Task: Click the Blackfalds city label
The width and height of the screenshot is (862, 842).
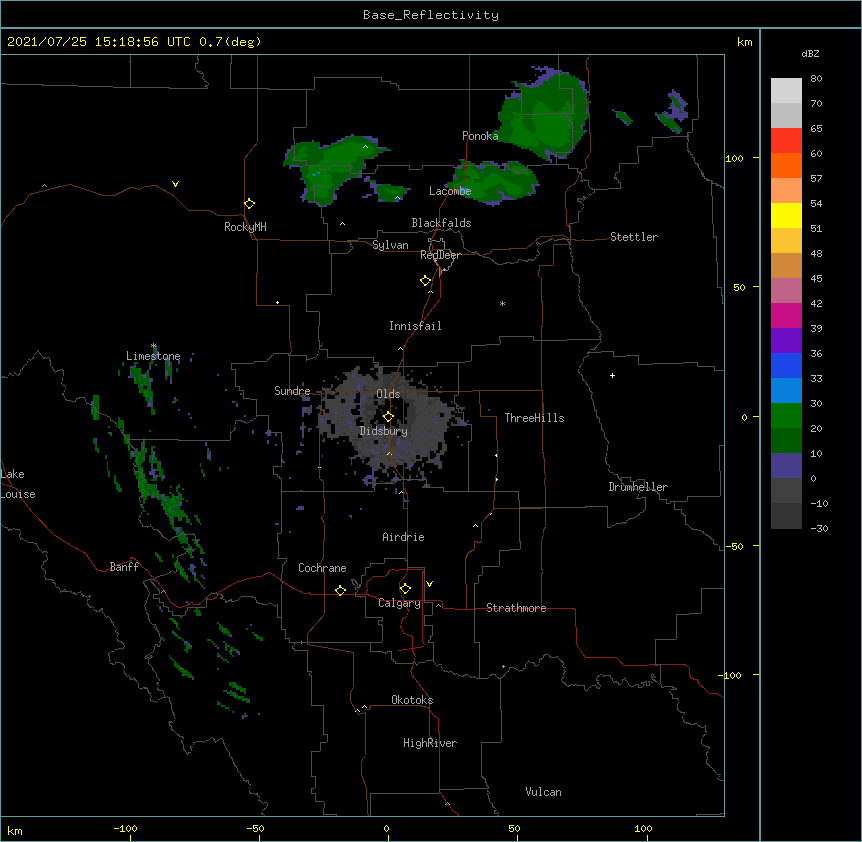Action: pyautogui.click(x=441, y=223)
